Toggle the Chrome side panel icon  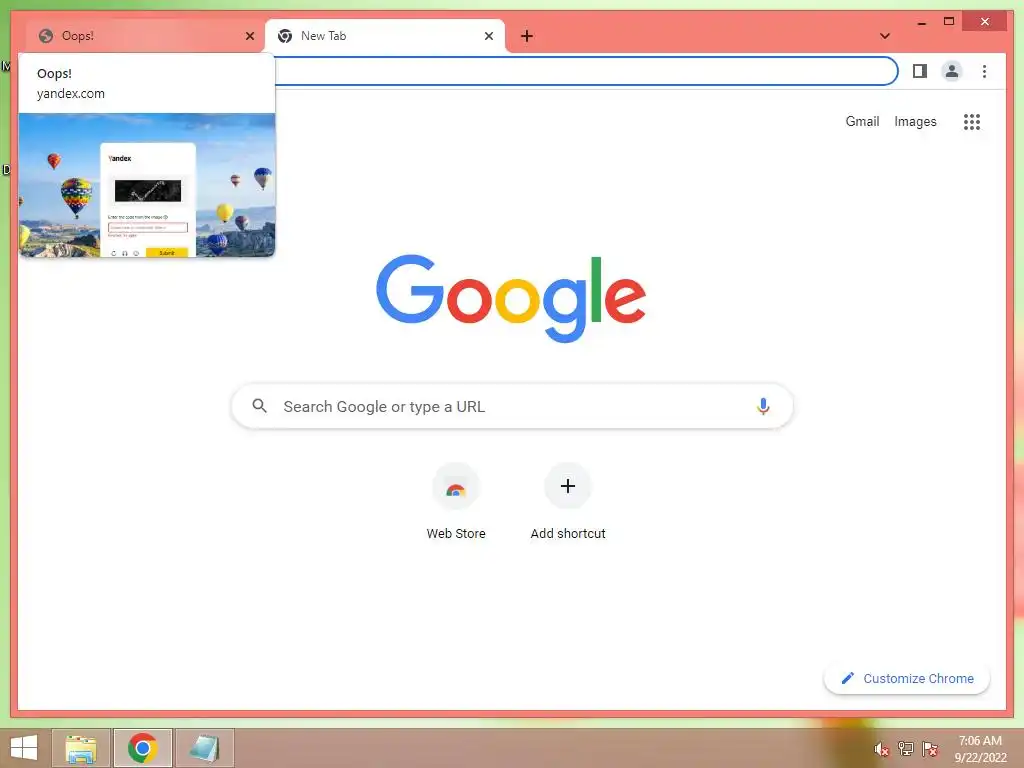click(920, 71)
